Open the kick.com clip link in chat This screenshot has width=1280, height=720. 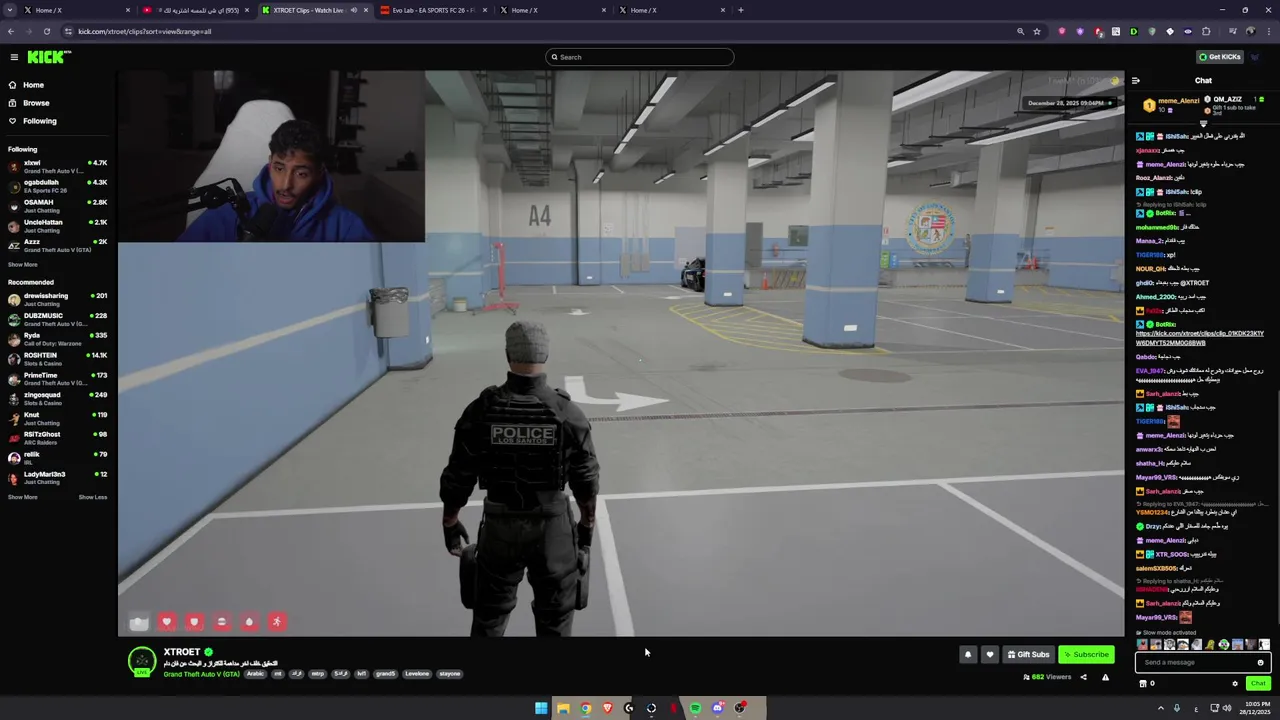pos(1200,338)
